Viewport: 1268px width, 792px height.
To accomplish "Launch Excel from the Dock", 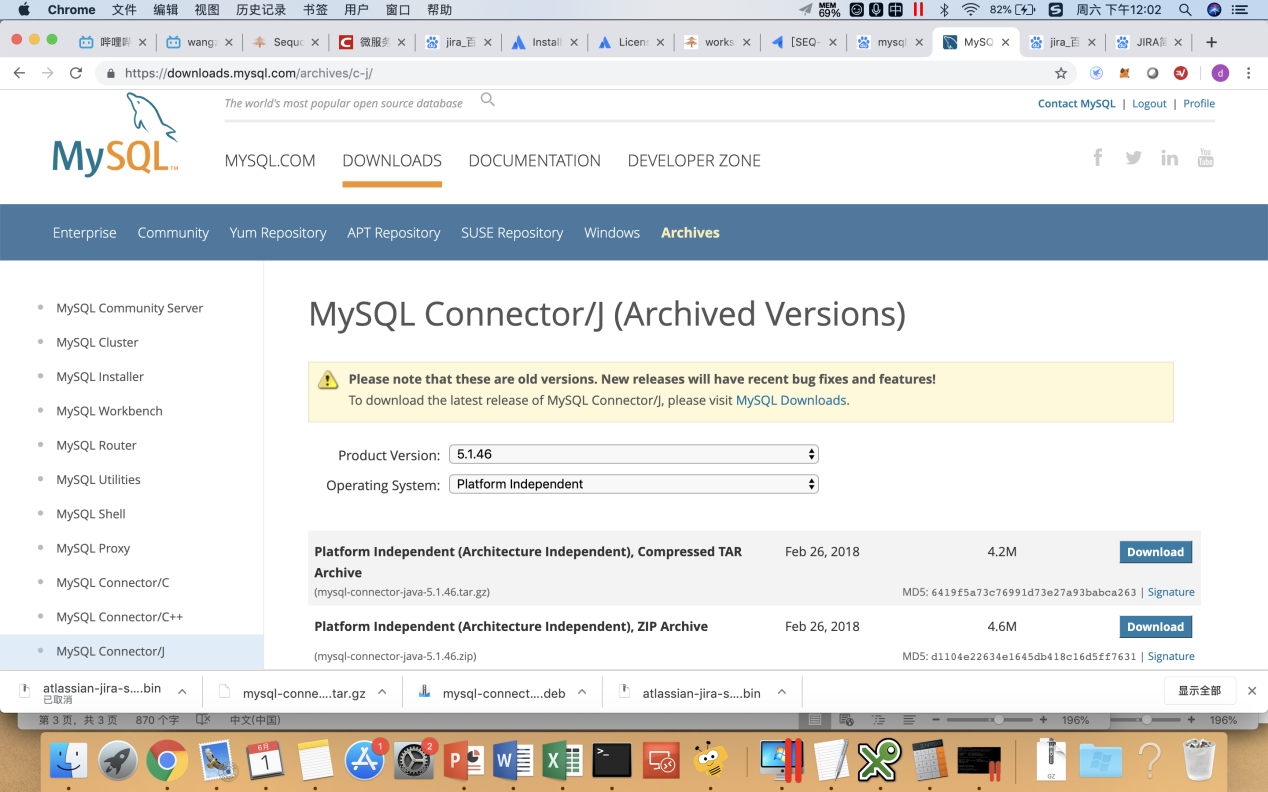I will 562,762.
